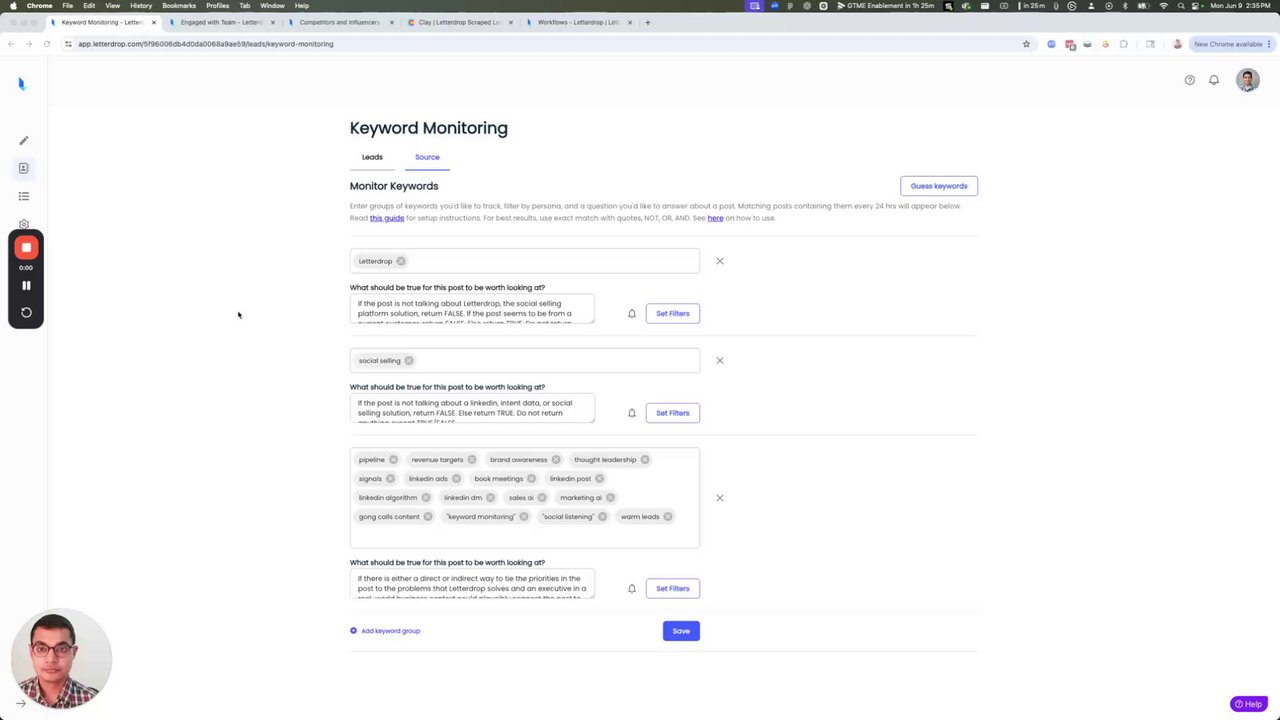Screen dimensions: 1280x720
Task: Switch to the Leads tab
Action: coord(372,157)
